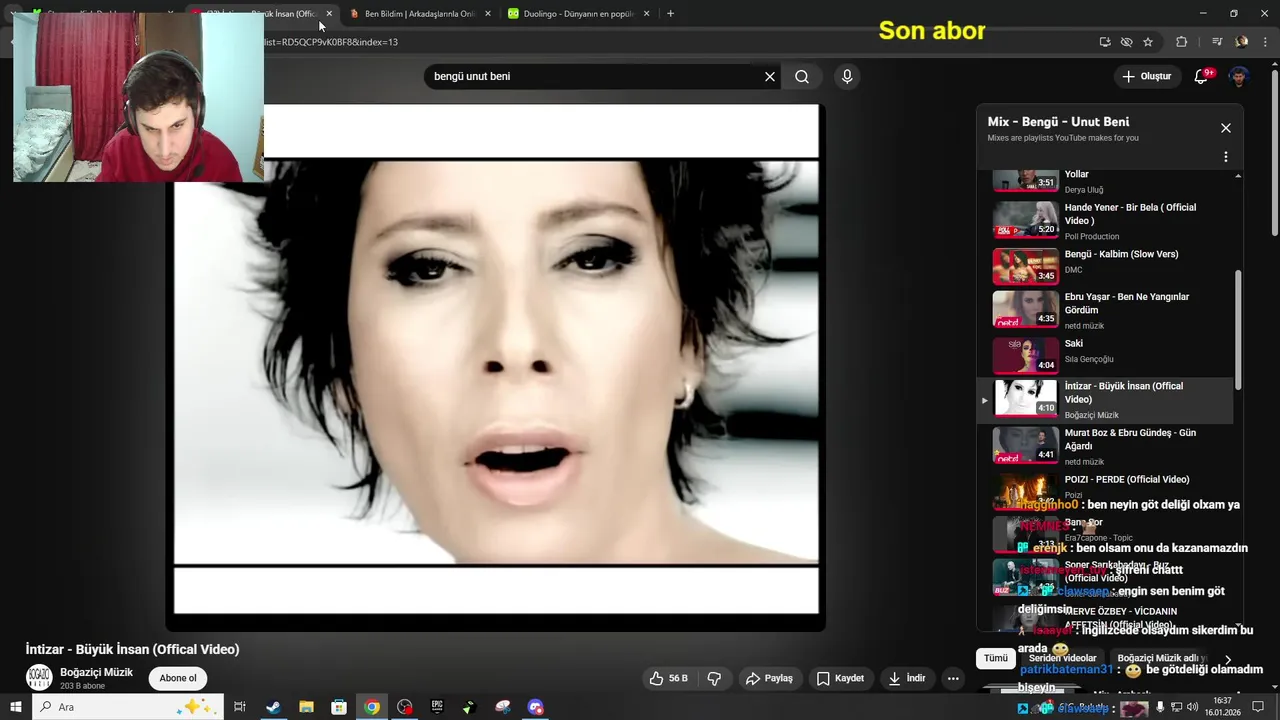The width and height of the screenshot is (1280, 720).
Task: Play Bengü - Kalbim (Slow Vers) from playlist
Action: click(x=1107, y=266)
